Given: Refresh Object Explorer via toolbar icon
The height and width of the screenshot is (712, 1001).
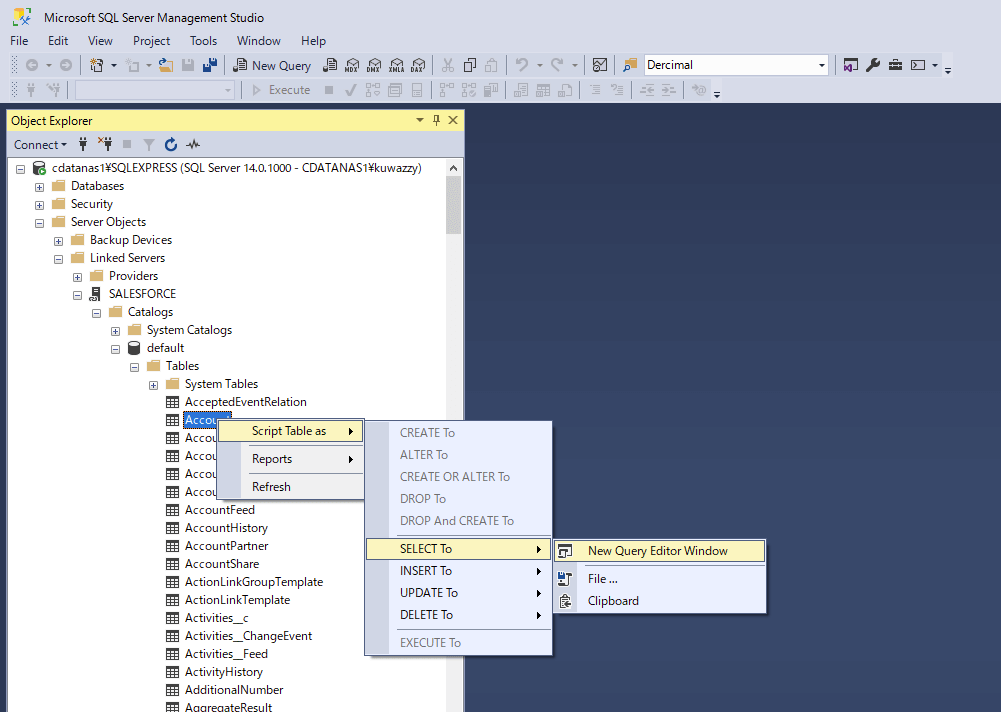Looking at the screenshot, I should click(171, 144).
